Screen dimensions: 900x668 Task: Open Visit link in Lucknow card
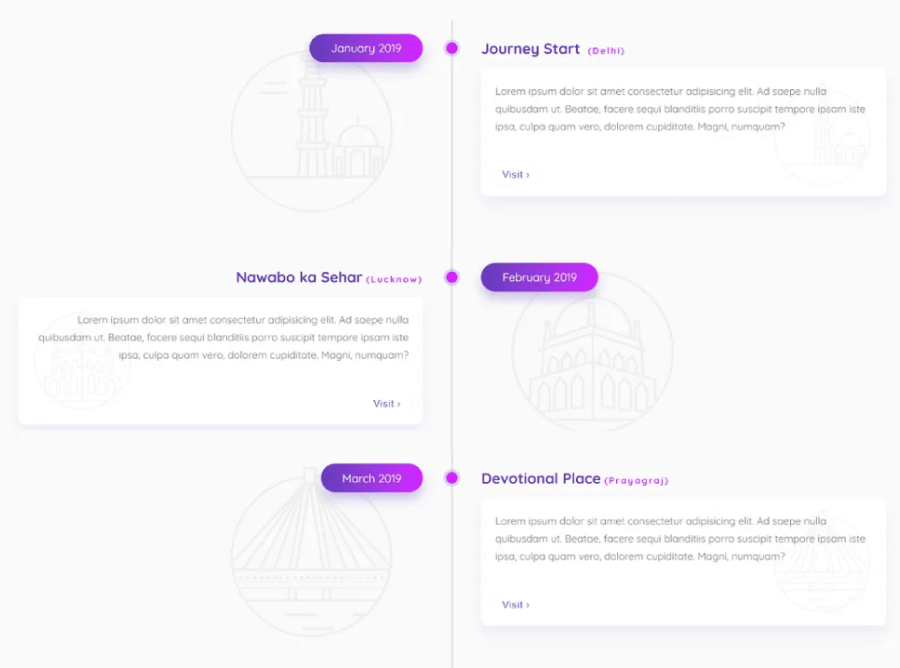(387, 403)
